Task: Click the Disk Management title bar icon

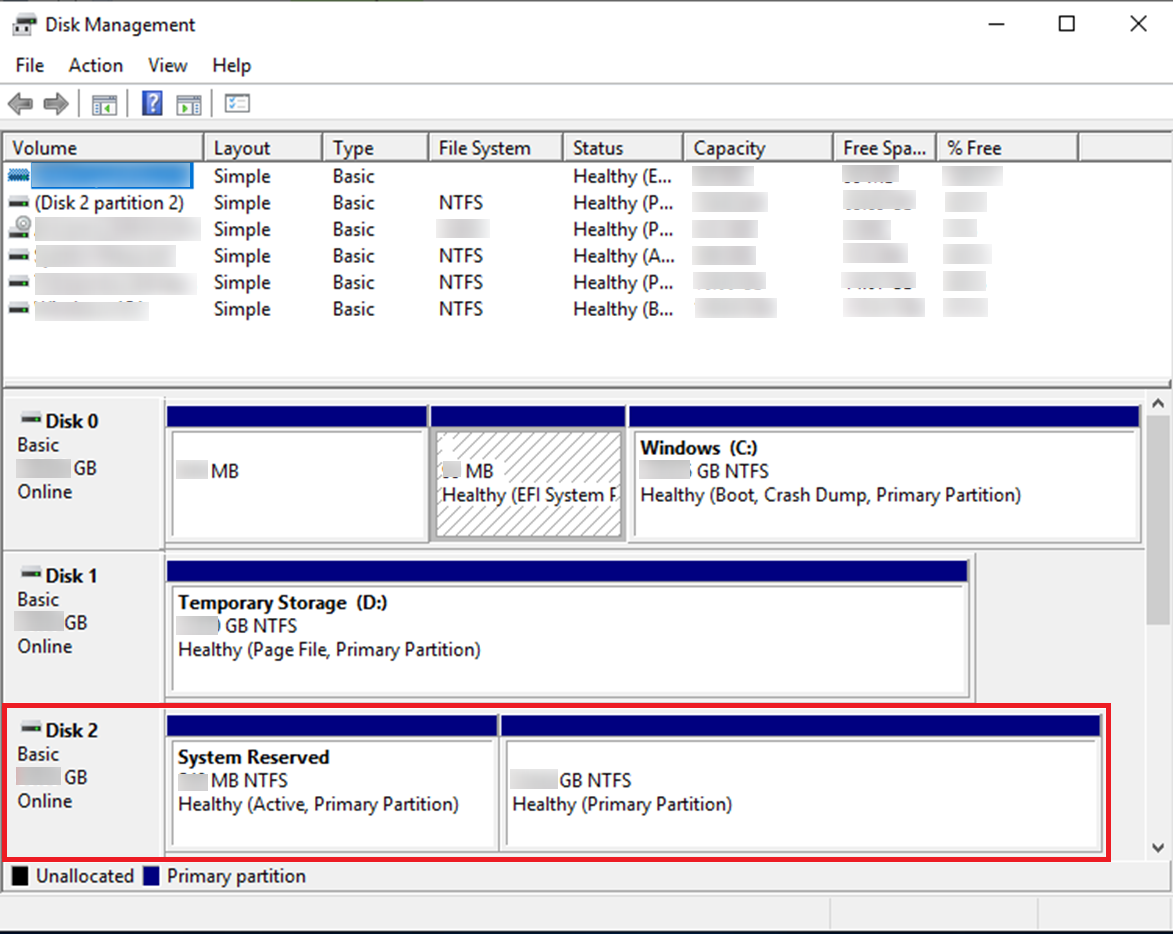Action: pos(23,25)
